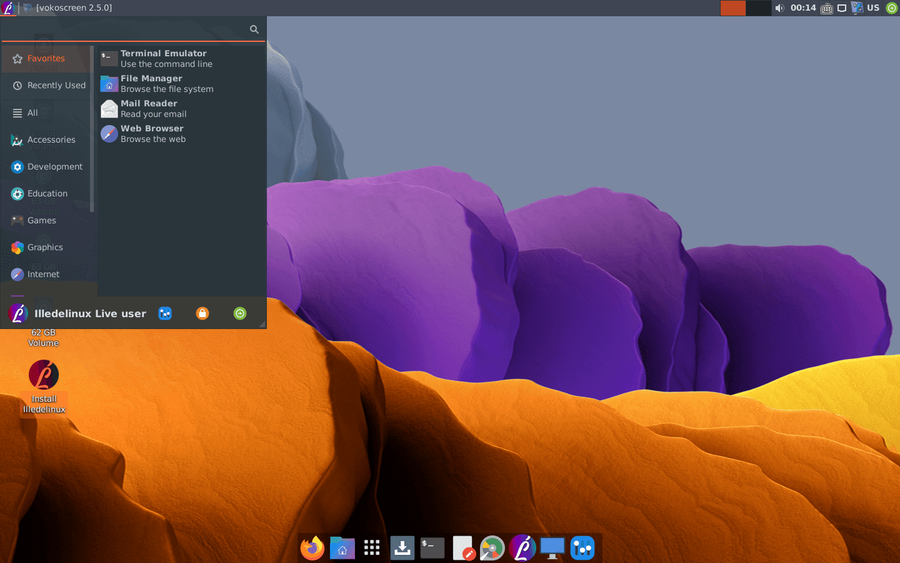The width and height of the screenshot is (900, 563).
Task: Open the text editor dock icon
Action: [462, 548]
